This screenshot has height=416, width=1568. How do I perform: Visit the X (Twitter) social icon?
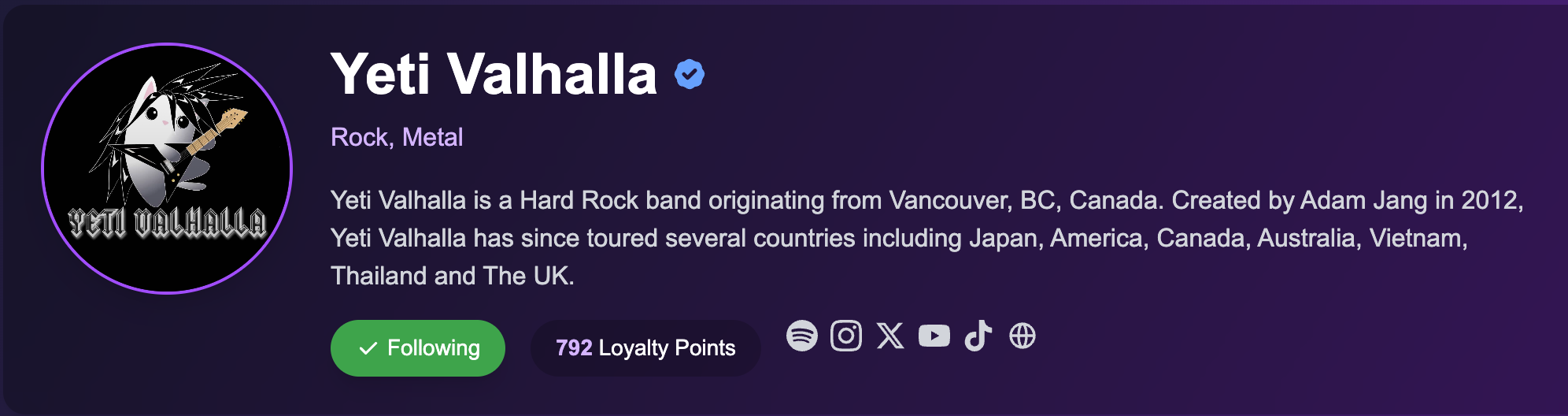tap(890, 336)
